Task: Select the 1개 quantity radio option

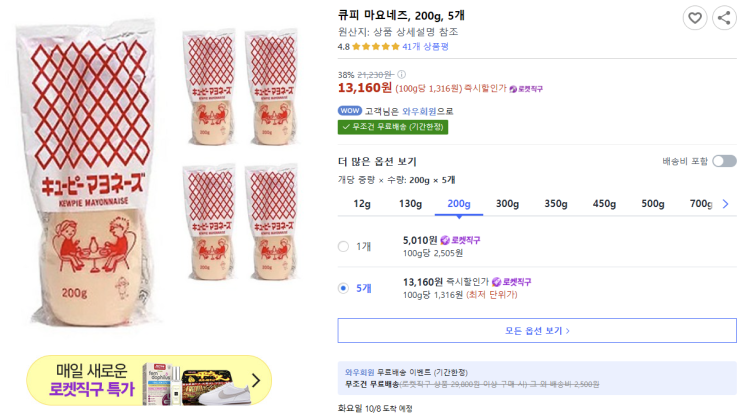Action: coord(344,246)
